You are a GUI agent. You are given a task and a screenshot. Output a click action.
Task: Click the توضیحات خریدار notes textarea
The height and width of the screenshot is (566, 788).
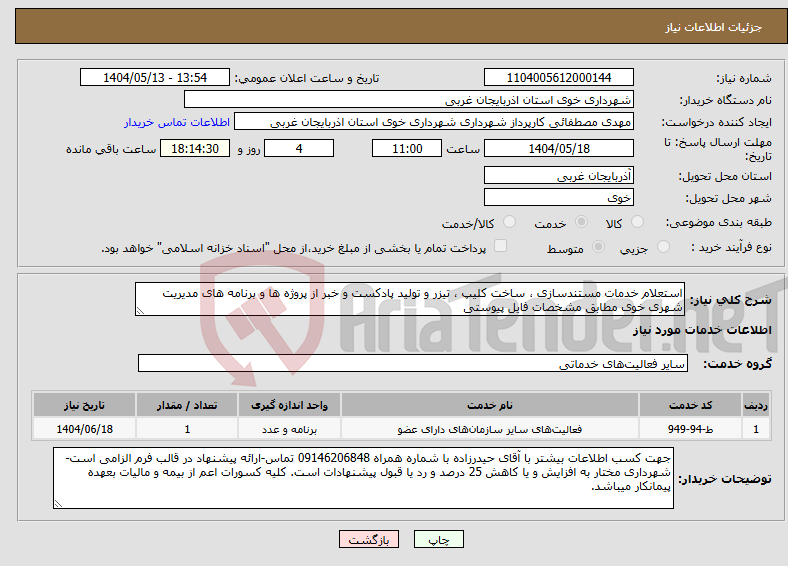pyautogui.click(x=363, y=478)
